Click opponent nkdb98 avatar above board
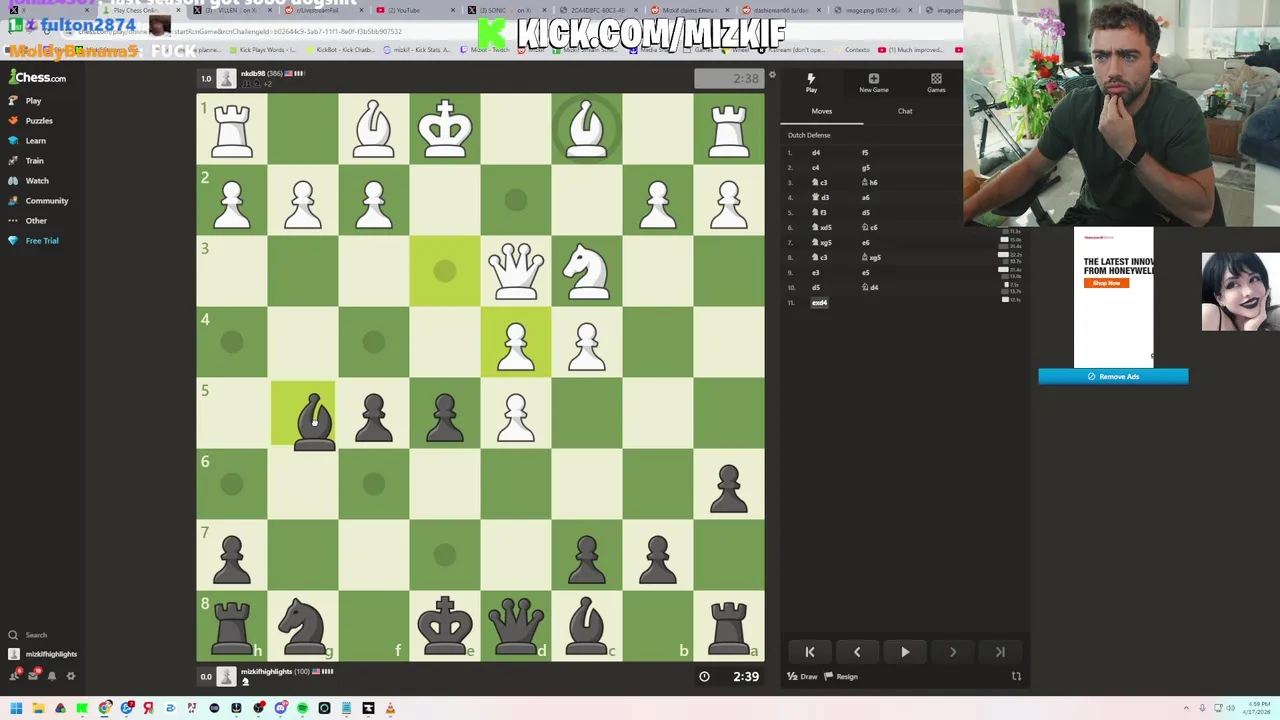This screenshot has height=720, width=1280. pyautogui.click(x=226, y=78)
